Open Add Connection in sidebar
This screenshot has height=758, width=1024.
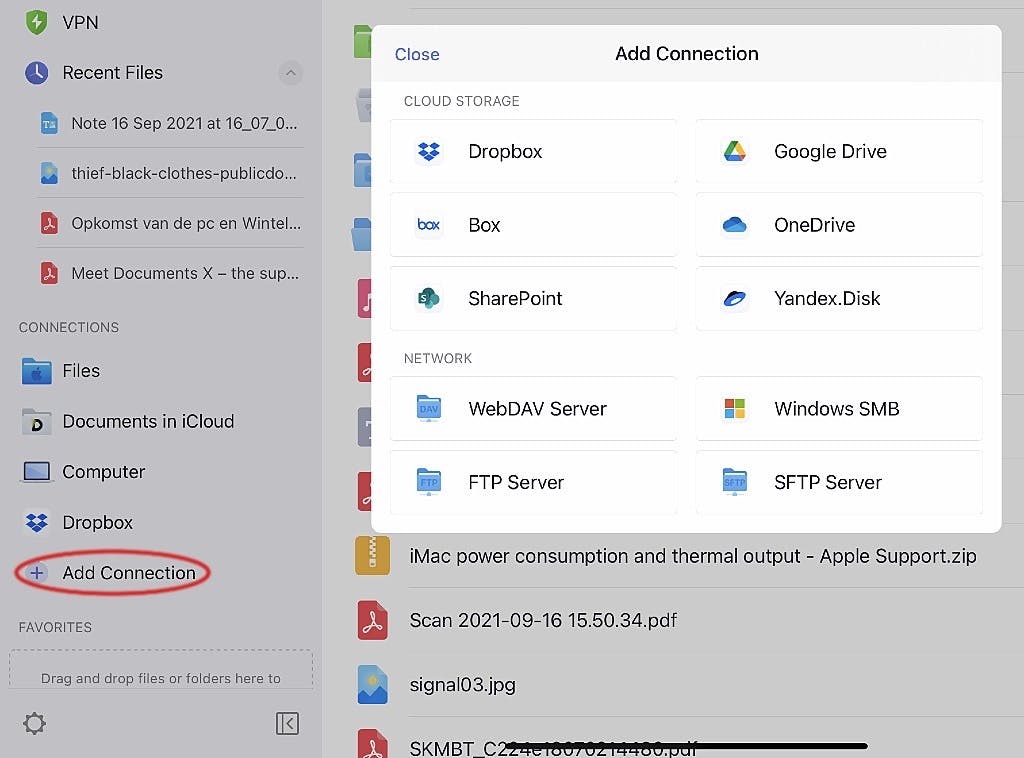(x=128, y=573)
